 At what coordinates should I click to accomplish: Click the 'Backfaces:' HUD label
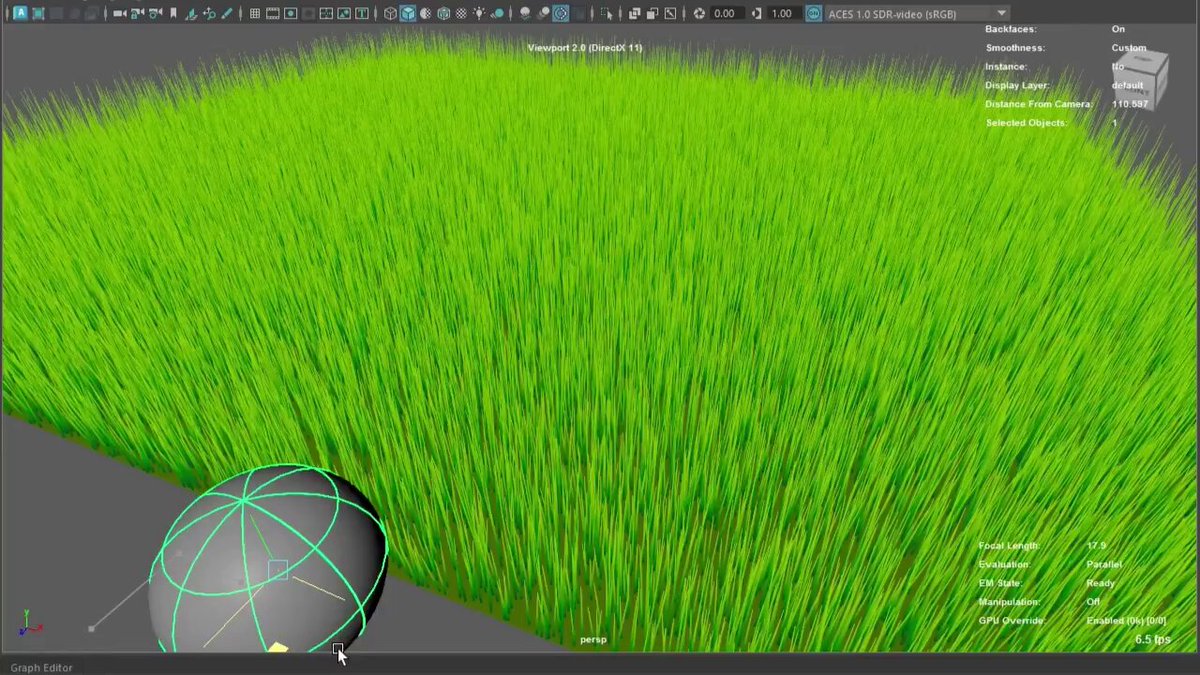coord(1011,30)
